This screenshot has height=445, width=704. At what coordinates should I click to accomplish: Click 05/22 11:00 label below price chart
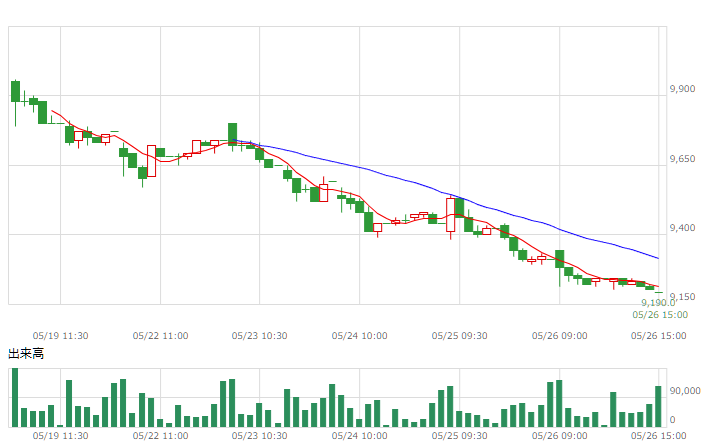click(160, 335)
